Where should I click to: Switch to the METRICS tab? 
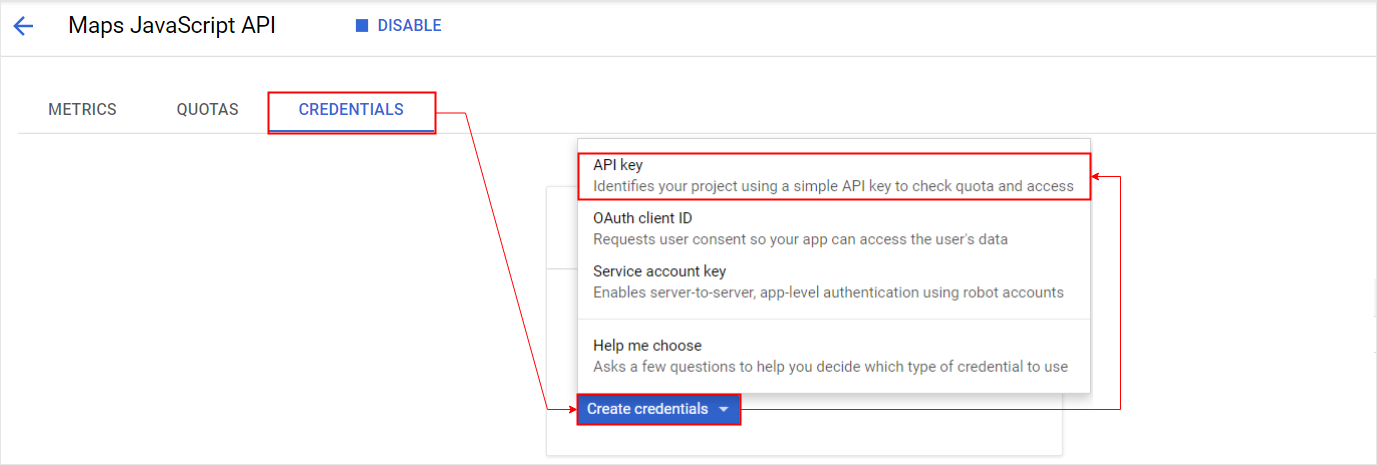[x=82, y=110]
